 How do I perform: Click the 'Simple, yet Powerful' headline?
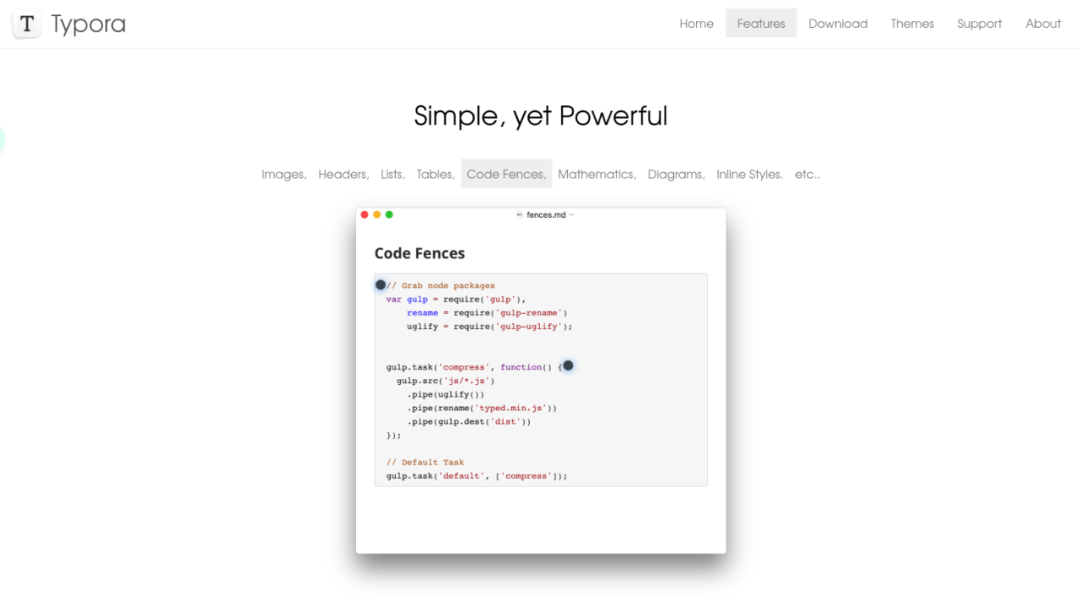[541, 116]
